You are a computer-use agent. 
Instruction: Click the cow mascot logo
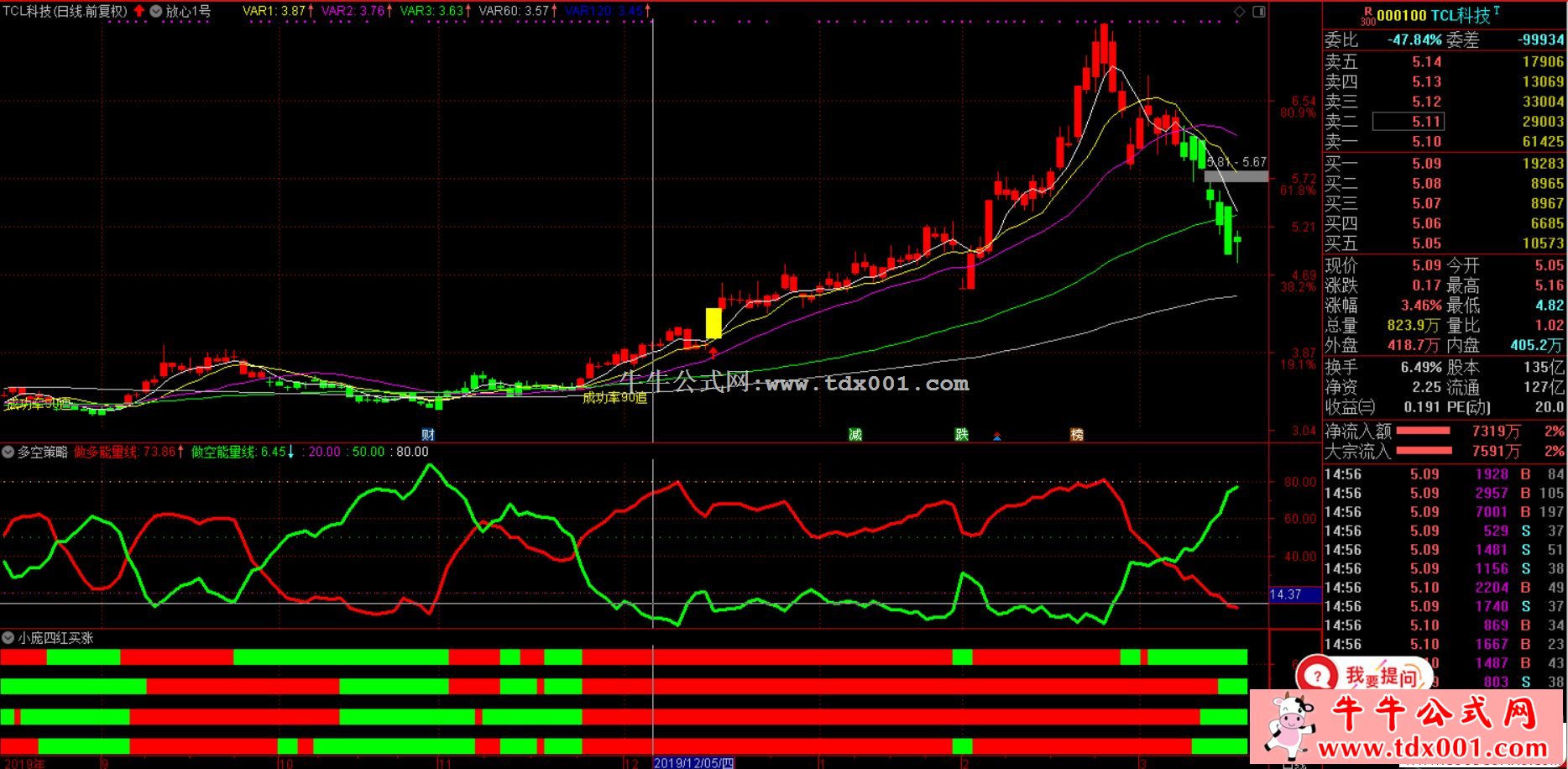coord(1289,725)
